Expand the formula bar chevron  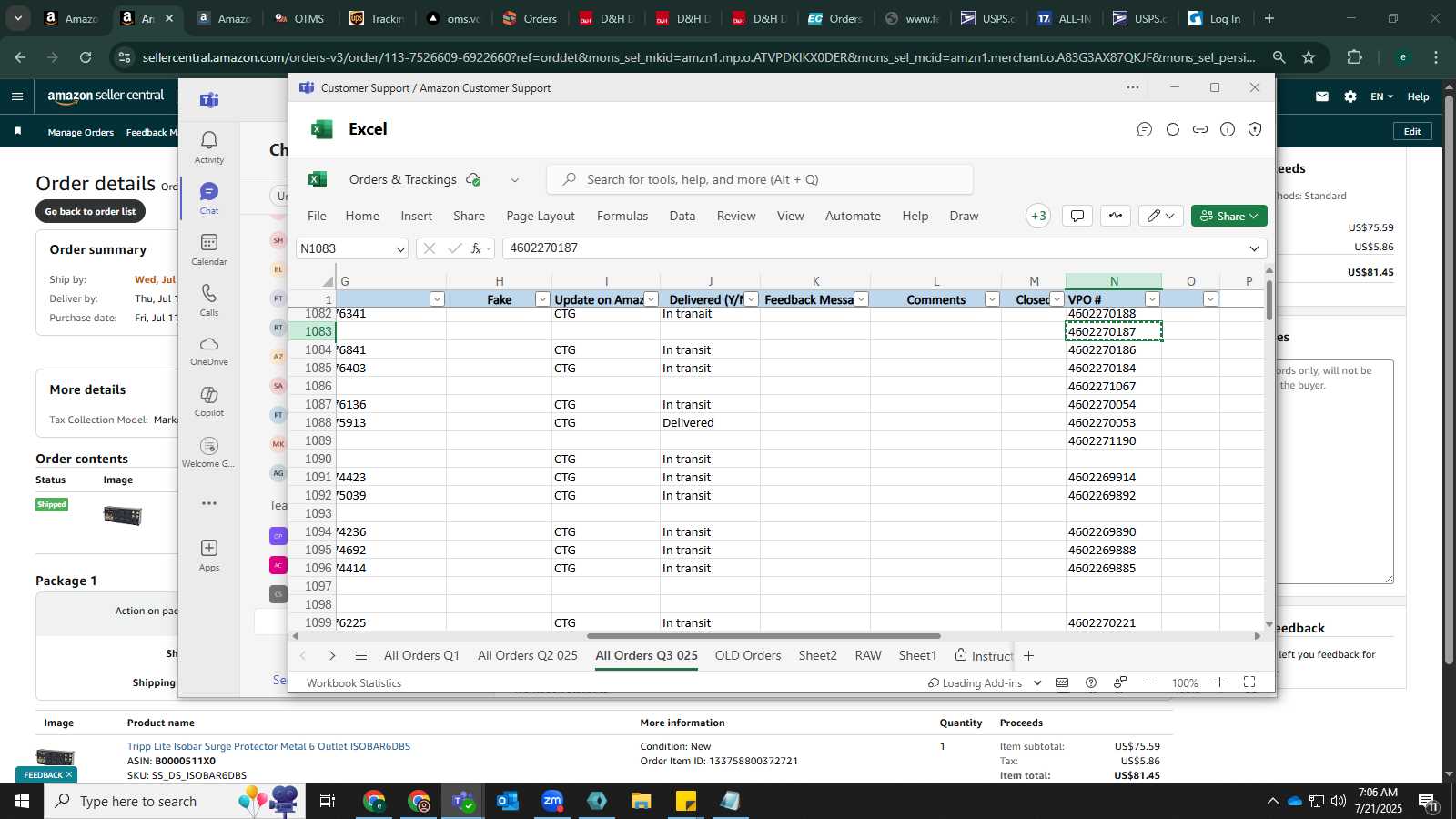pos(1254,248)
